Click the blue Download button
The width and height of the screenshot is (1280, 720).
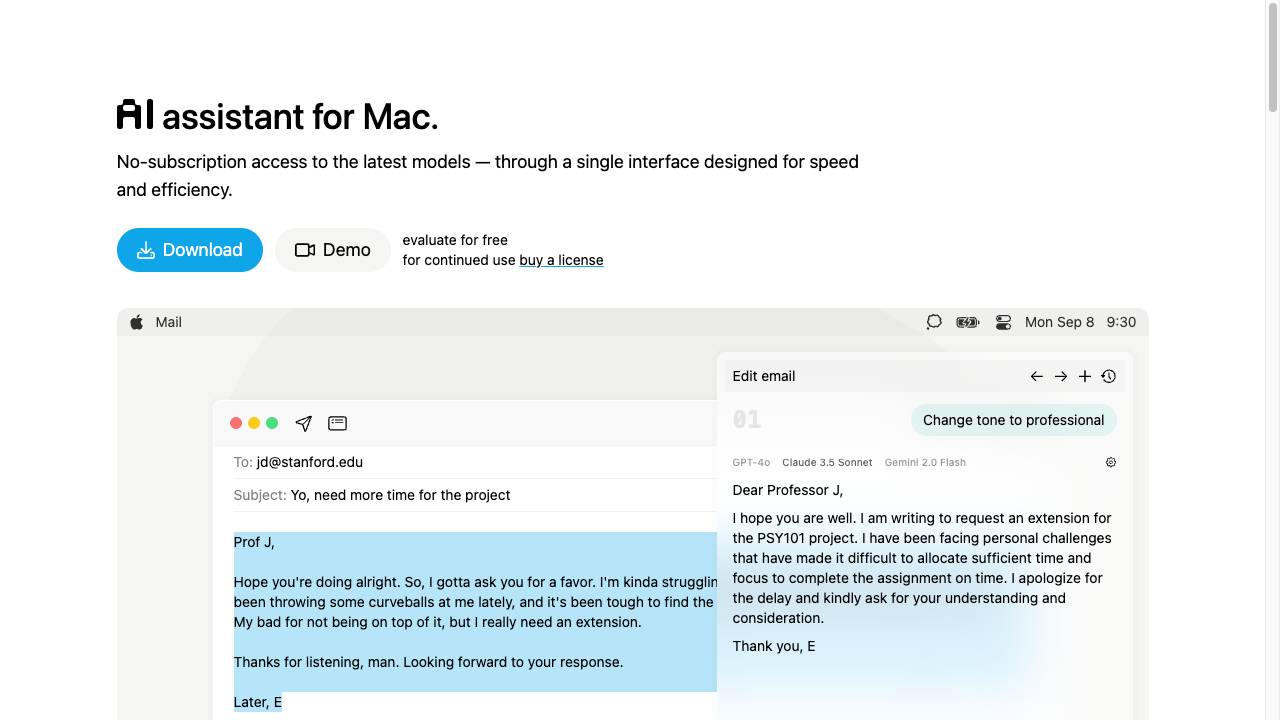coord(190,250)
